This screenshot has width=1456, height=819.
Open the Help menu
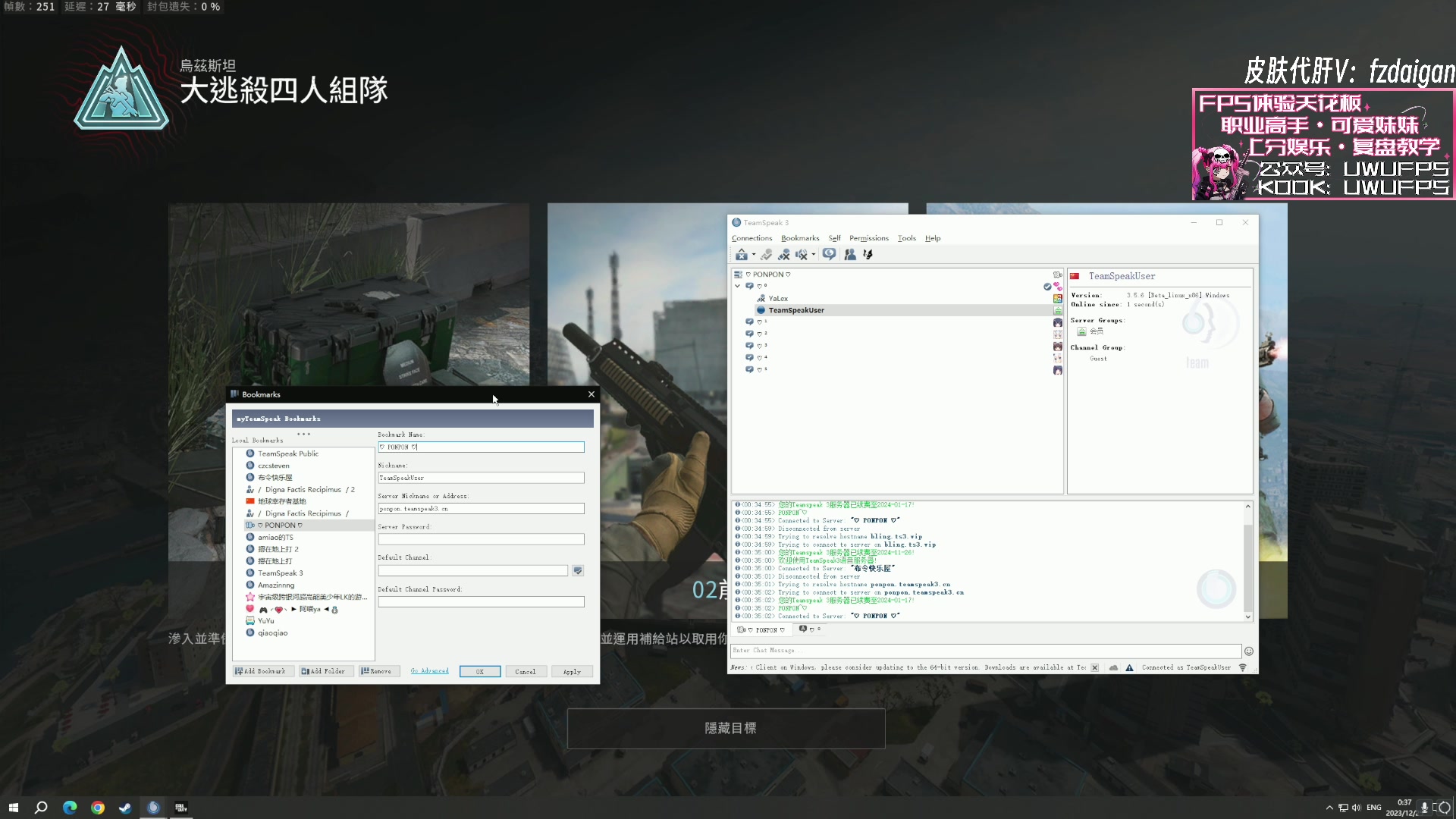(932, 238)
